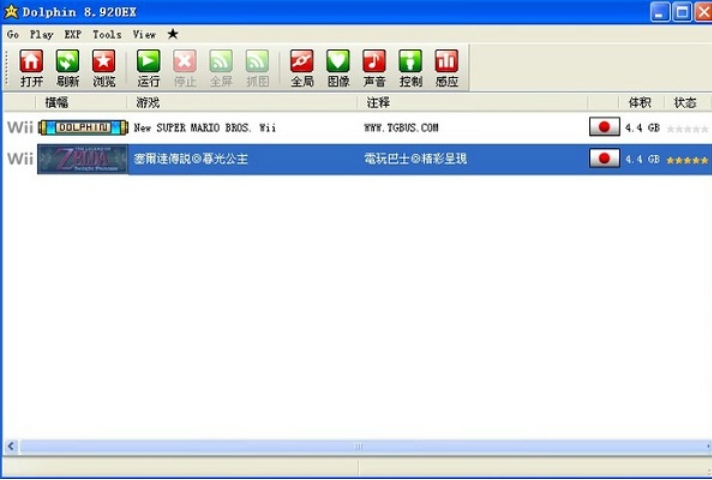
Task: Sort by the 状态 (State) column header
Action: coord(687,103)
